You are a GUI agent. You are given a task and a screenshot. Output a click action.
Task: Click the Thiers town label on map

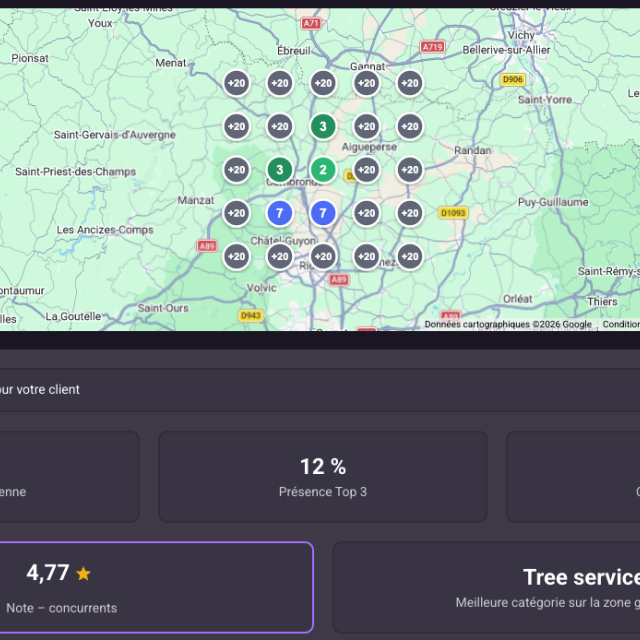603,301
